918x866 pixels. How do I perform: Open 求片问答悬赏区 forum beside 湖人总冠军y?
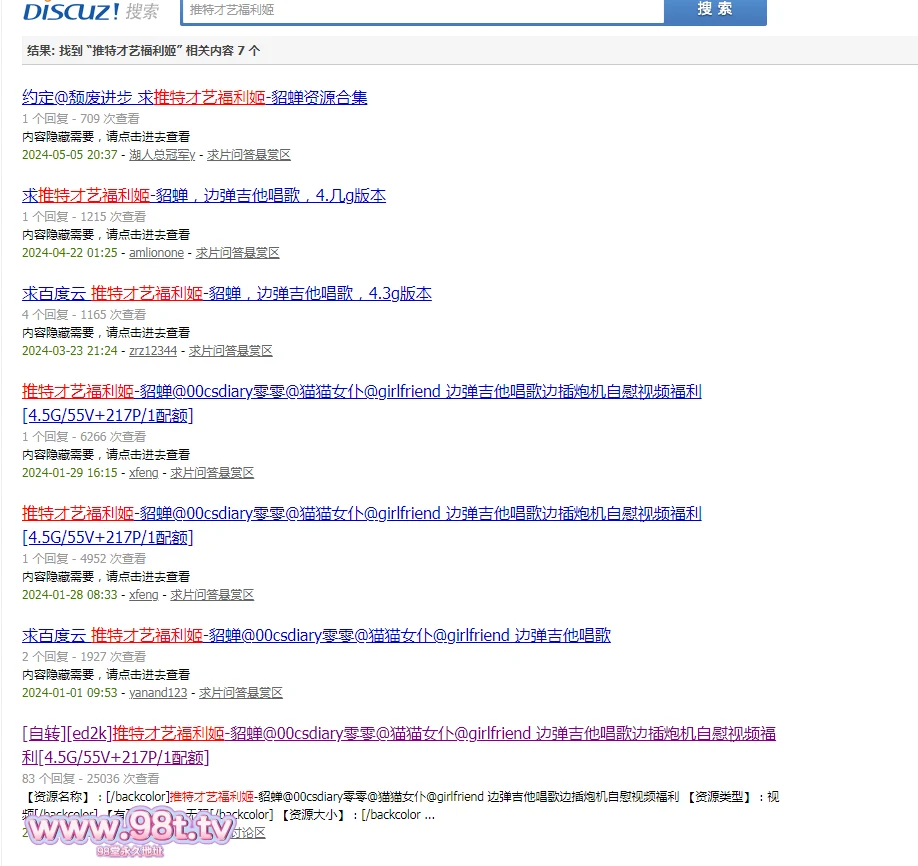(x=248, y=155)
